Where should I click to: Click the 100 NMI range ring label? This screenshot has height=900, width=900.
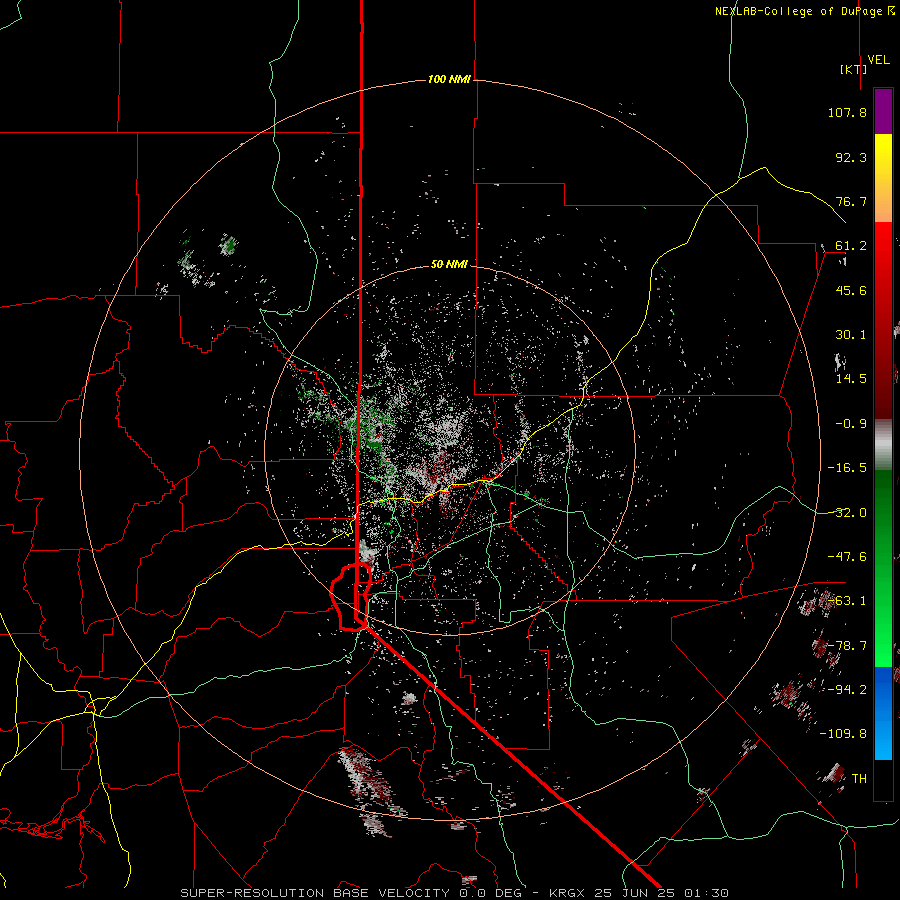click(x=449, y=79)
